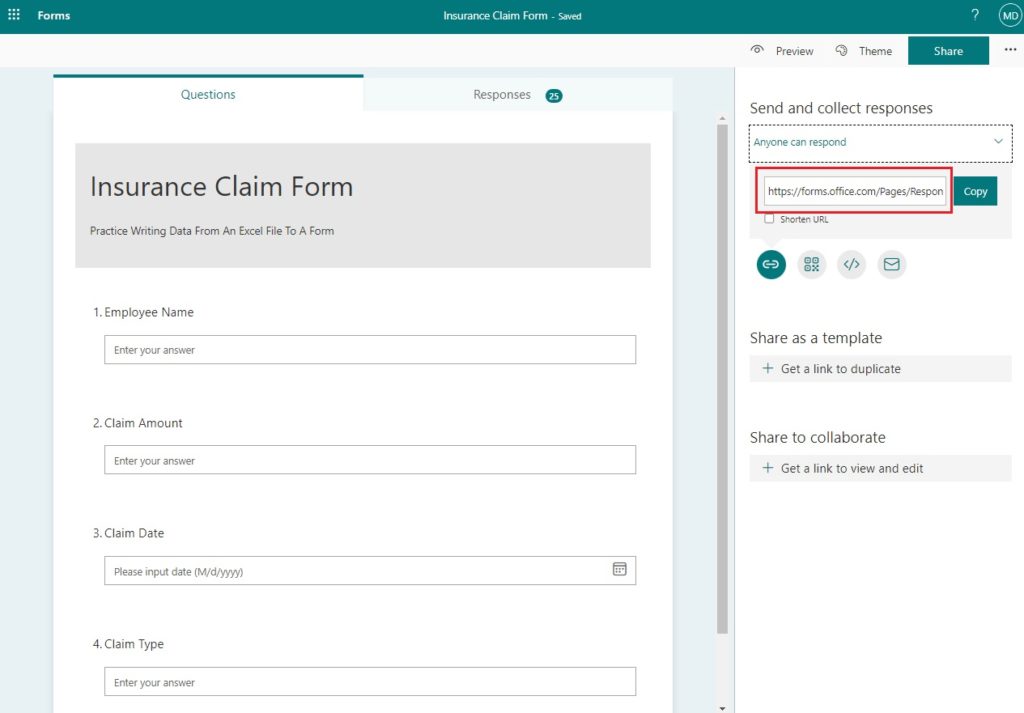The height and width of the screenshot is (713, 1024).
Task: Copy the share link icon
Action: [x=770, y=264]
